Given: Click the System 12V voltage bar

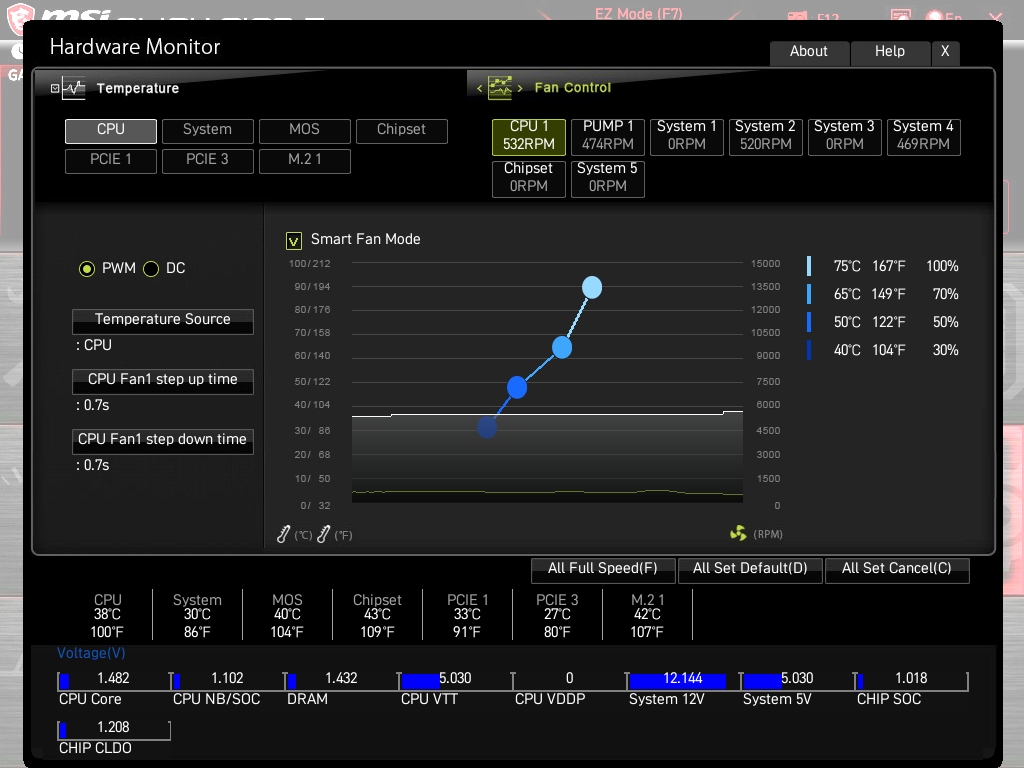Looking at the screenshot, I should [x=683, y=681].
